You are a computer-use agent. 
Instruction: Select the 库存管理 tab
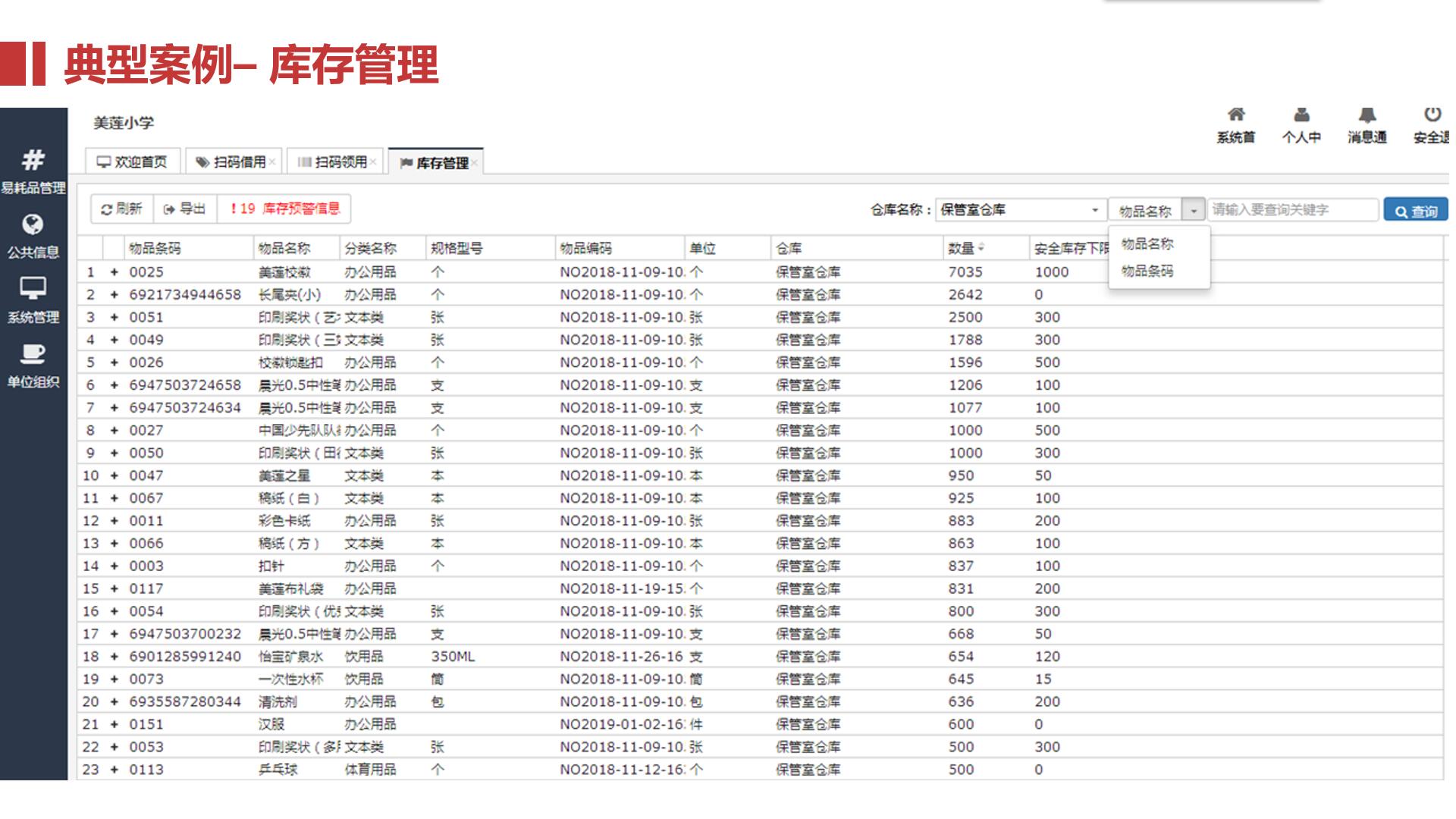[435, 162]
